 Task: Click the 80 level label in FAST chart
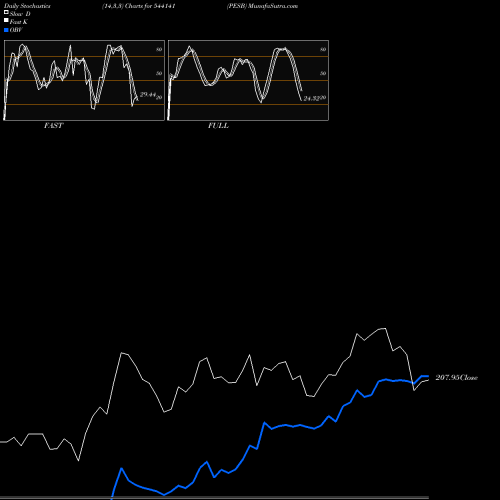coord(159,49)
